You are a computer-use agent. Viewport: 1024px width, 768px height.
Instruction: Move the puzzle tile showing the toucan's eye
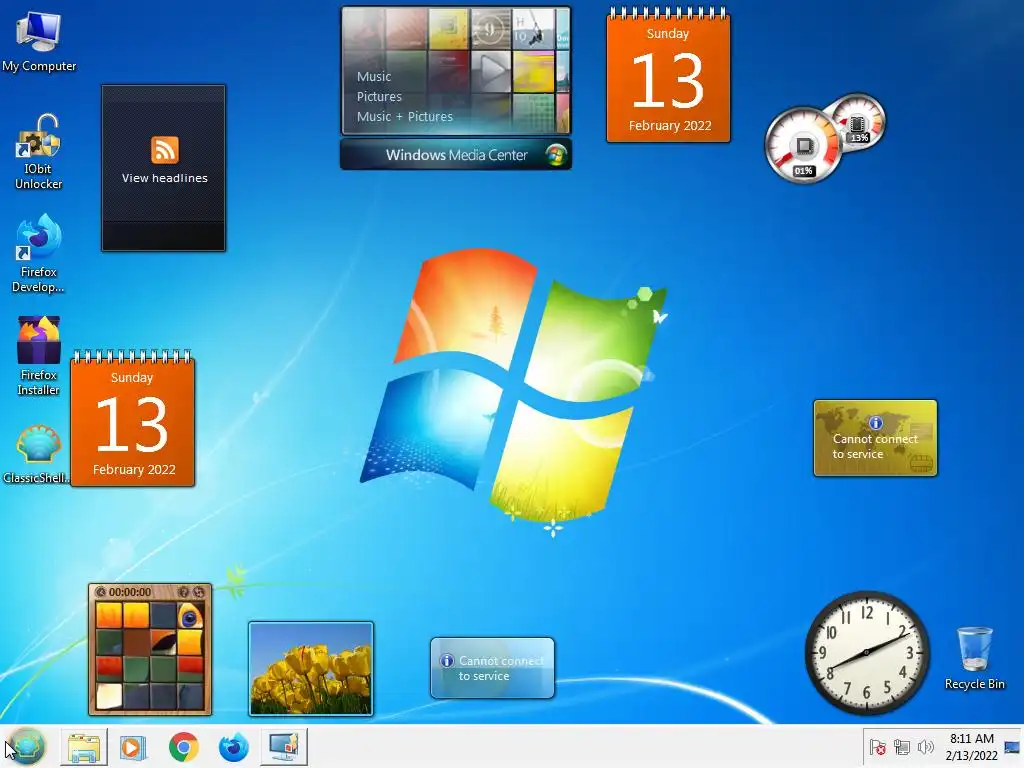pyautogui.click(x=190, y=615)
